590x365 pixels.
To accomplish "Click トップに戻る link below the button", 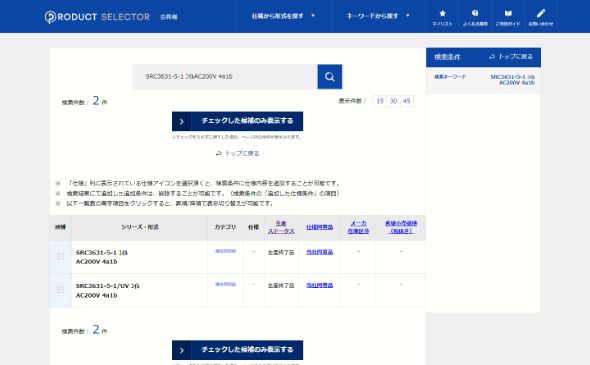I will [x=237, y=154].
